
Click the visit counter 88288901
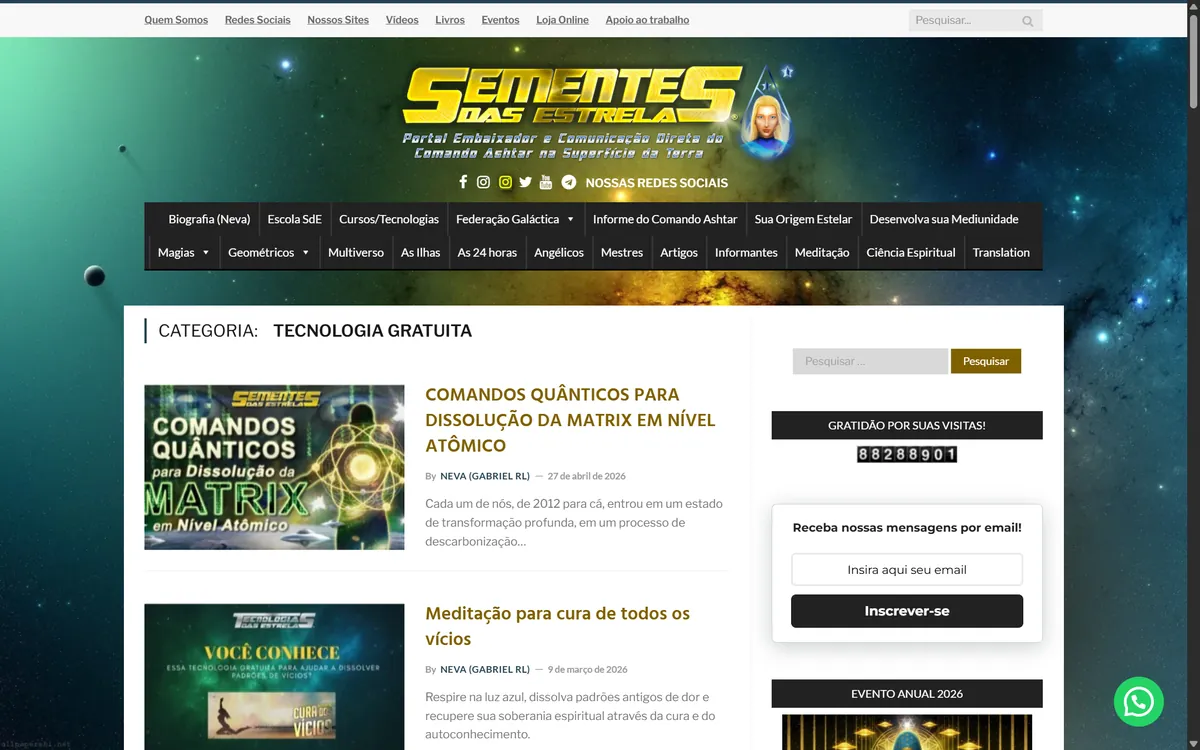click(x=907, y=454)
